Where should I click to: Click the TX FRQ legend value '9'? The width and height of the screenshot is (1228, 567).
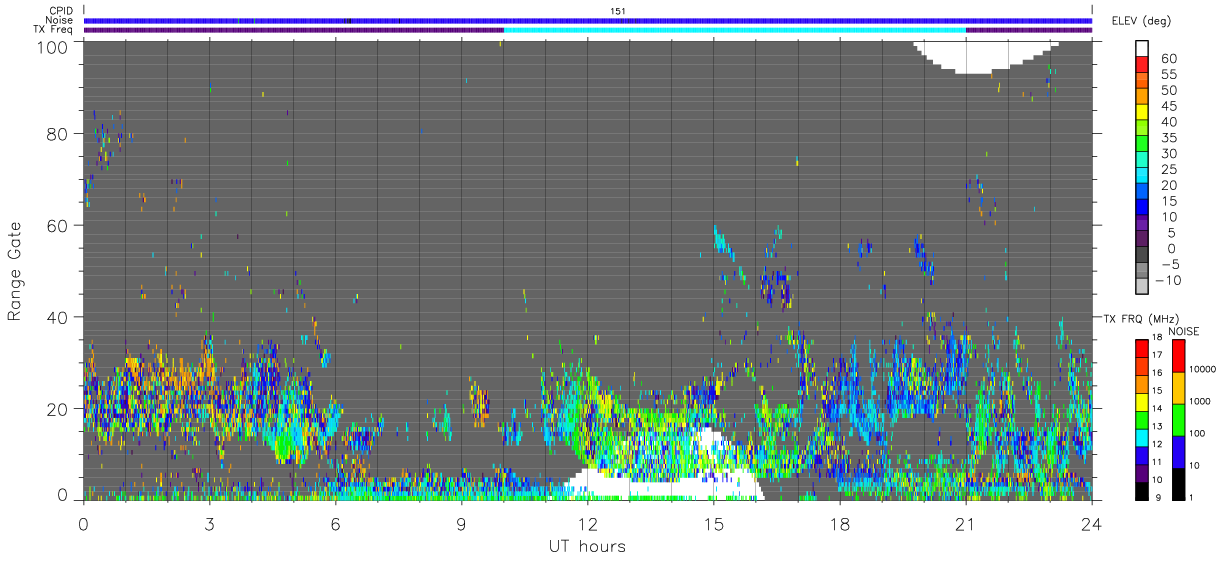(1158, 497)
